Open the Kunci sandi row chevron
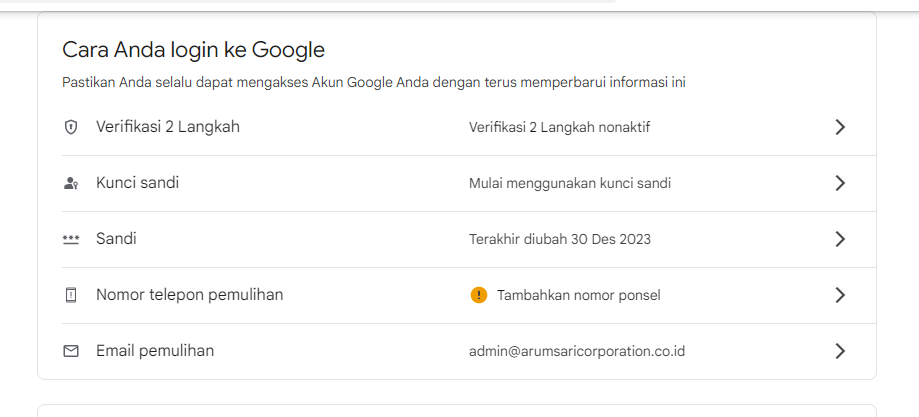Viewport: 919px width, 417px height. [x=840, y=183]
